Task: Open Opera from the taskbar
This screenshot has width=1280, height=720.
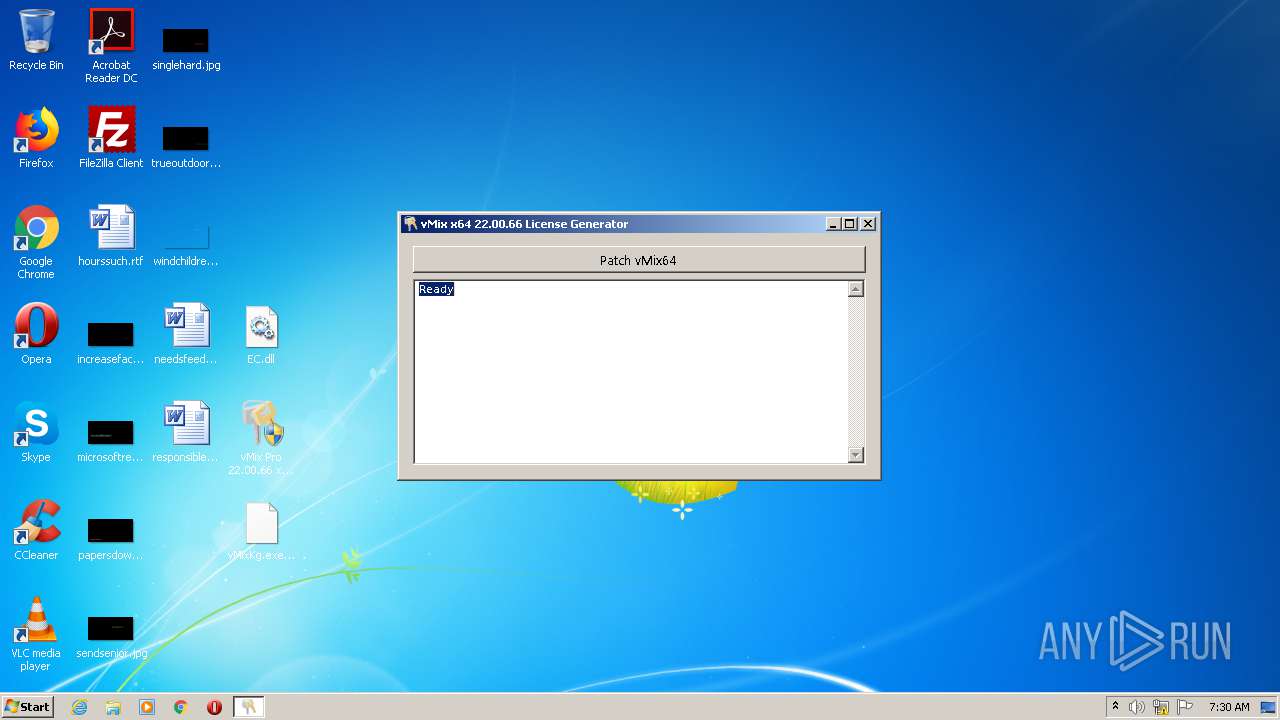Action: point(214,707)
